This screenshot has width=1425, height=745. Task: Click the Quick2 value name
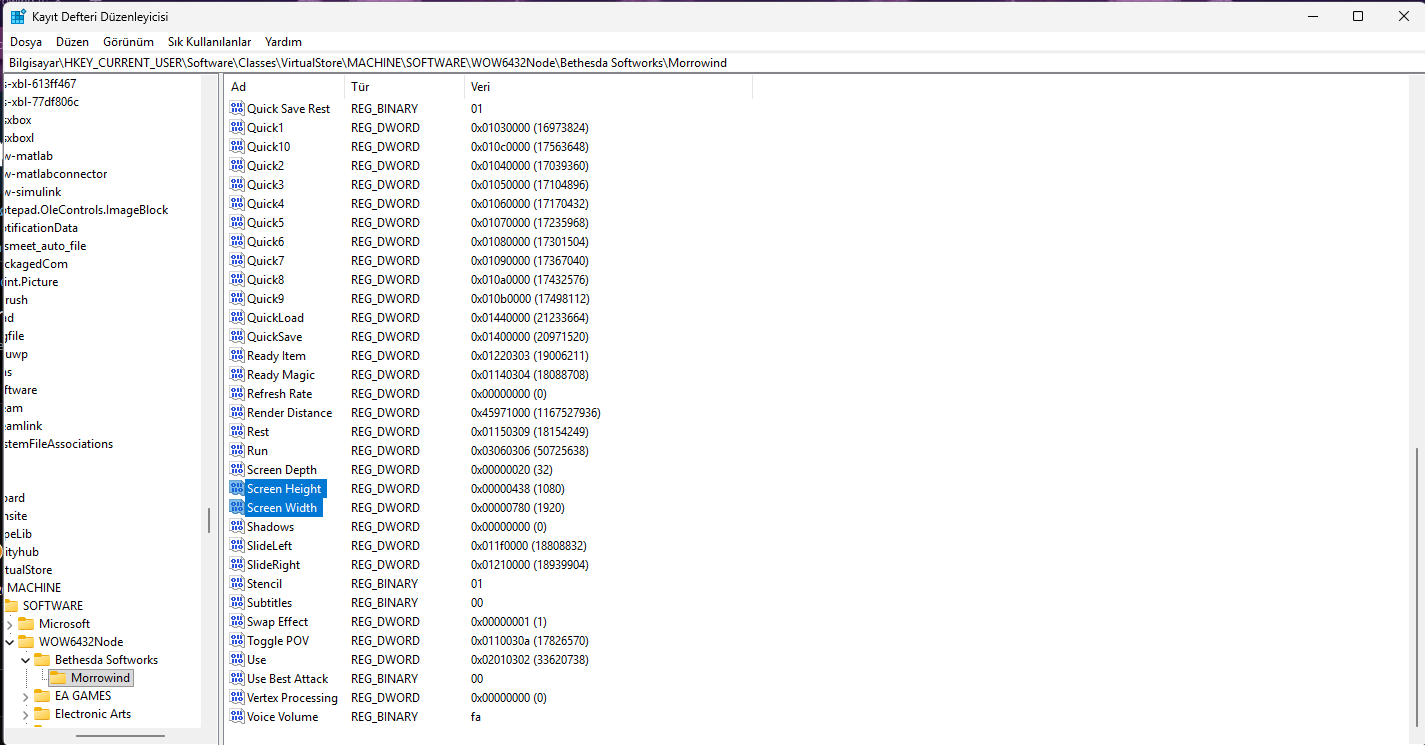[x=266, y=166]
